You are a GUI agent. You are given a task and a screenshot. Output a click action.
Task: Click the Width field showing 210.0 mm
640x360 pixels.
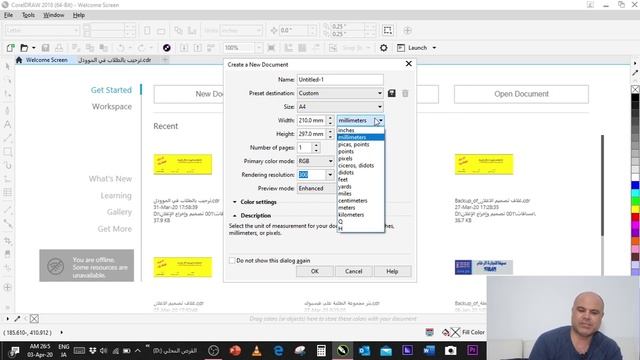[311, 120]
